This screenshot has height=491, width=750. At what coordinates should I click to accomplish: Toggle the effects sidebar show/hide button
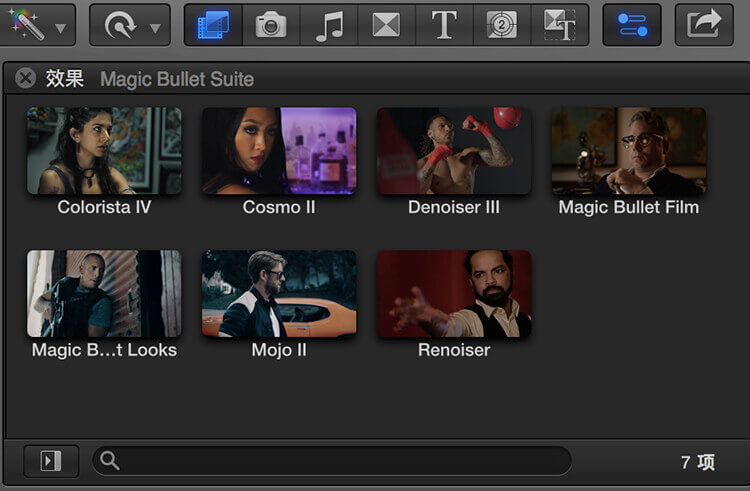click(x=51, y=461)
